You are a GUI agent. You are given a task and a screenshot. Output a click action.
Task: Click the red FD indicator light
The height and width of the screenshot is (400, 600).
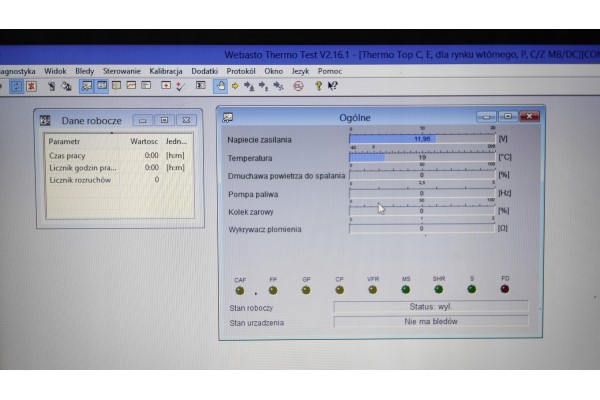(x=505, y=289)
